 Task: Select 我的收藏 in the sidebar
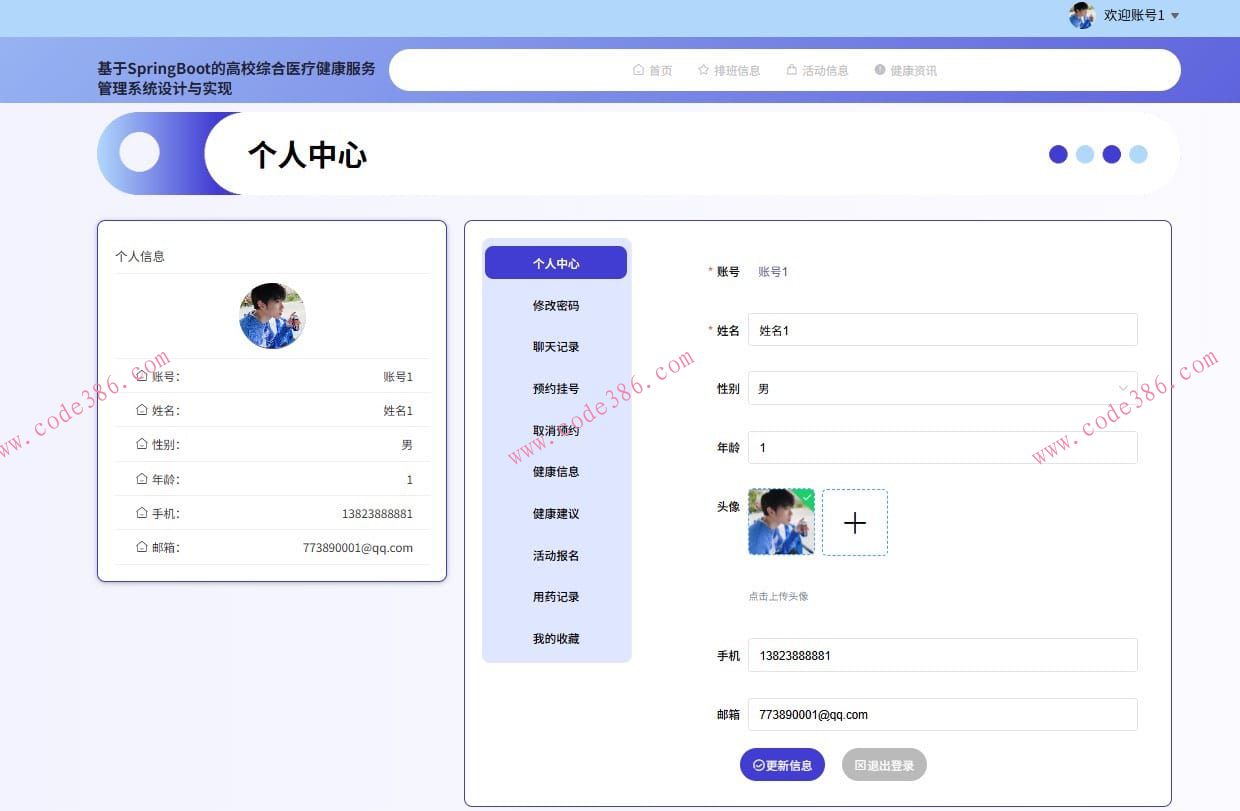pyautogui.click(x=556, y=638)
